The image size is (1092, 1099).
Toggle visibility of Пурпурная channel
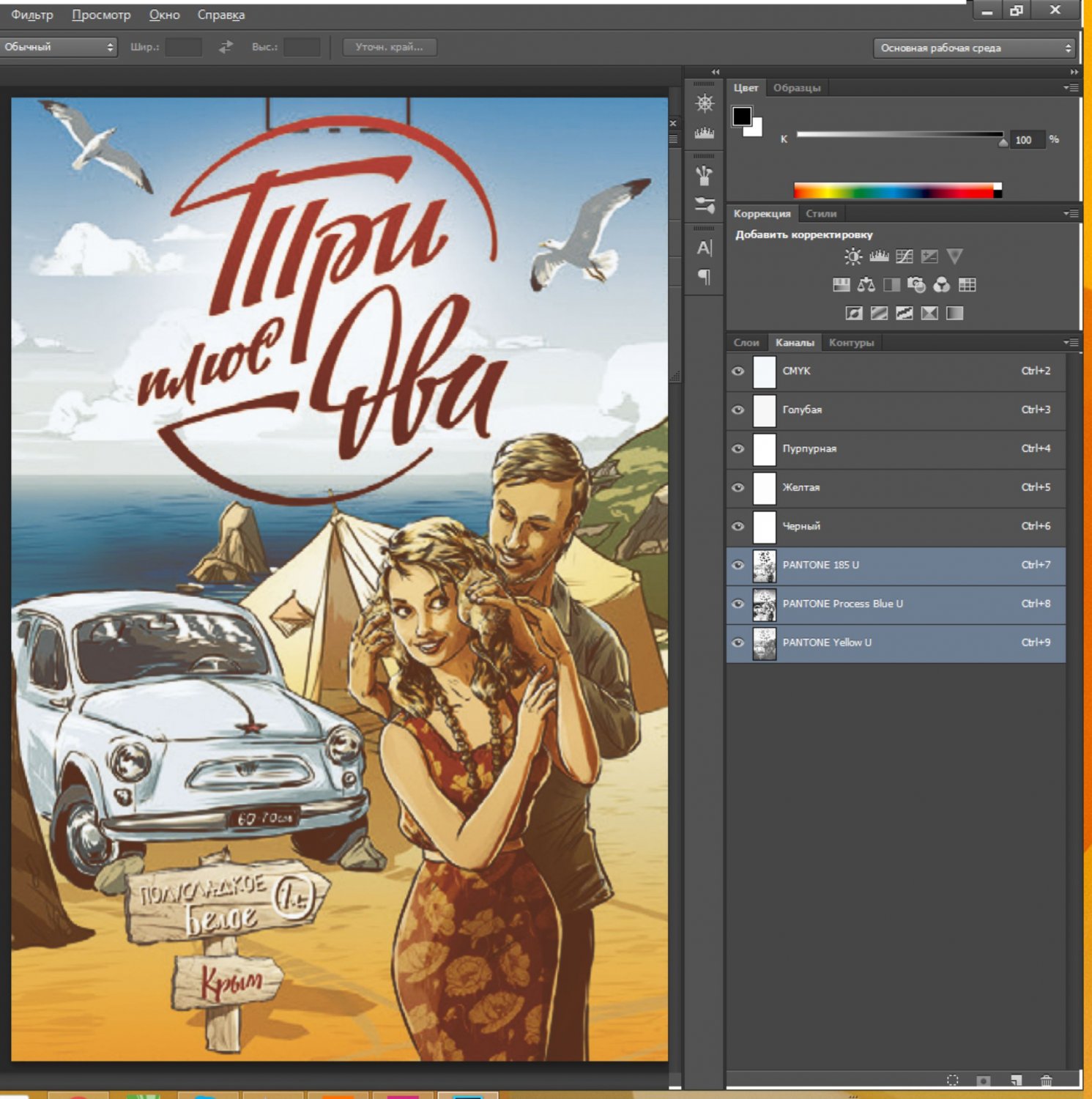tap(738, 449)
